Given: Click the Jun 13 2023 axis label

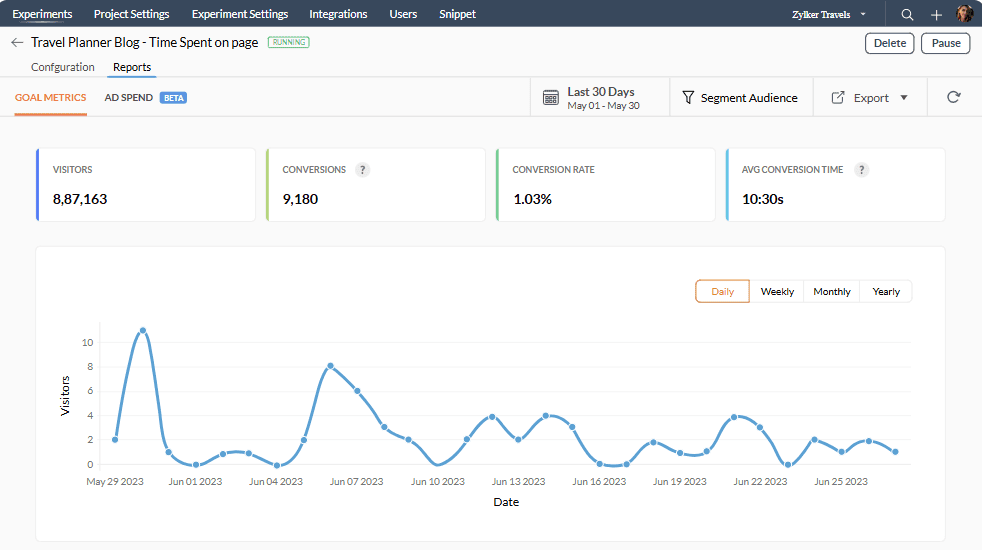Looking at the screenshot, I should (x=518, y=482).
